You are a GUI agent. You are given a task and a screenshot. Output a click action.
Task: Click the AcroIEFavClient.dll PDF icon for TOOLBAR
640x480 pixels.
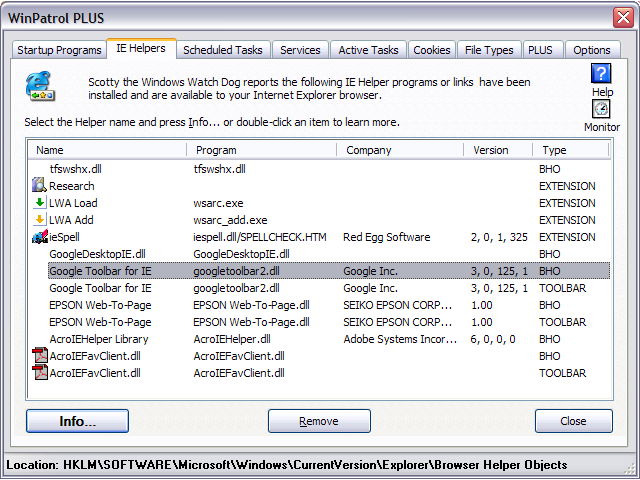39,373
